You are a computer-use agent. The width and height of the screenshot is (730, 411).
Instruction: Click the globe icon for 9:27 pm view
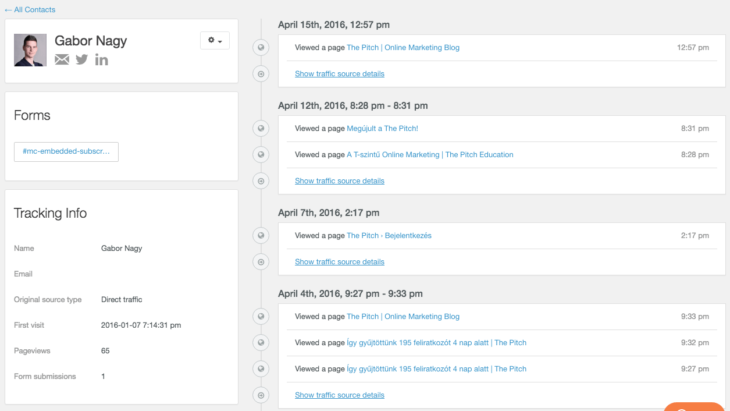(261, 369)
